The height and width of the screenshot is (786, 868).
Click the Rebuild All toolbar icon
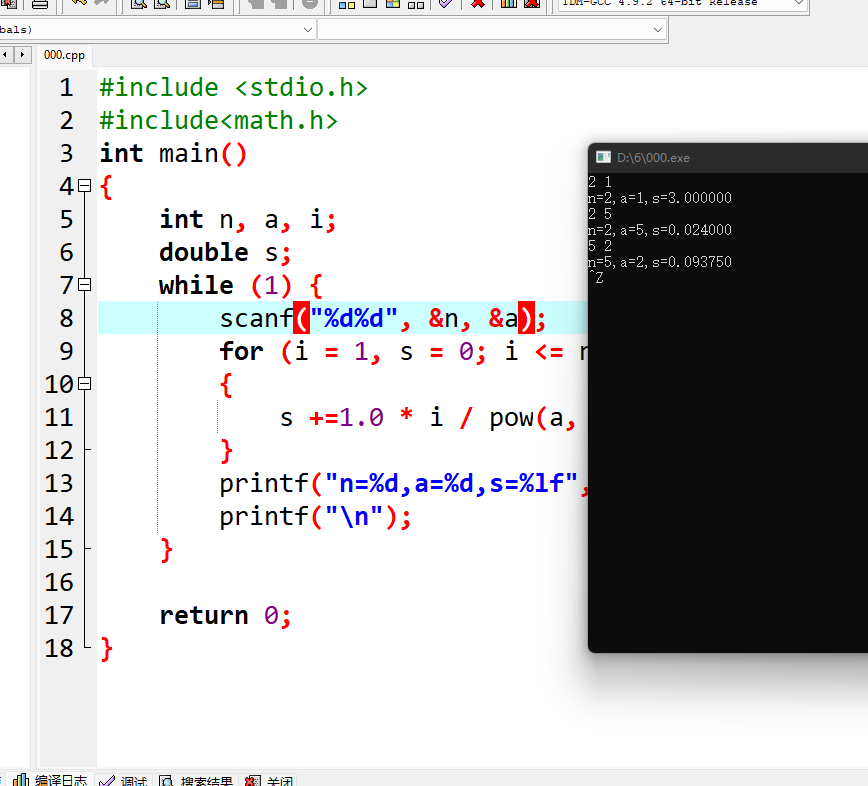[x=416, y=4]
